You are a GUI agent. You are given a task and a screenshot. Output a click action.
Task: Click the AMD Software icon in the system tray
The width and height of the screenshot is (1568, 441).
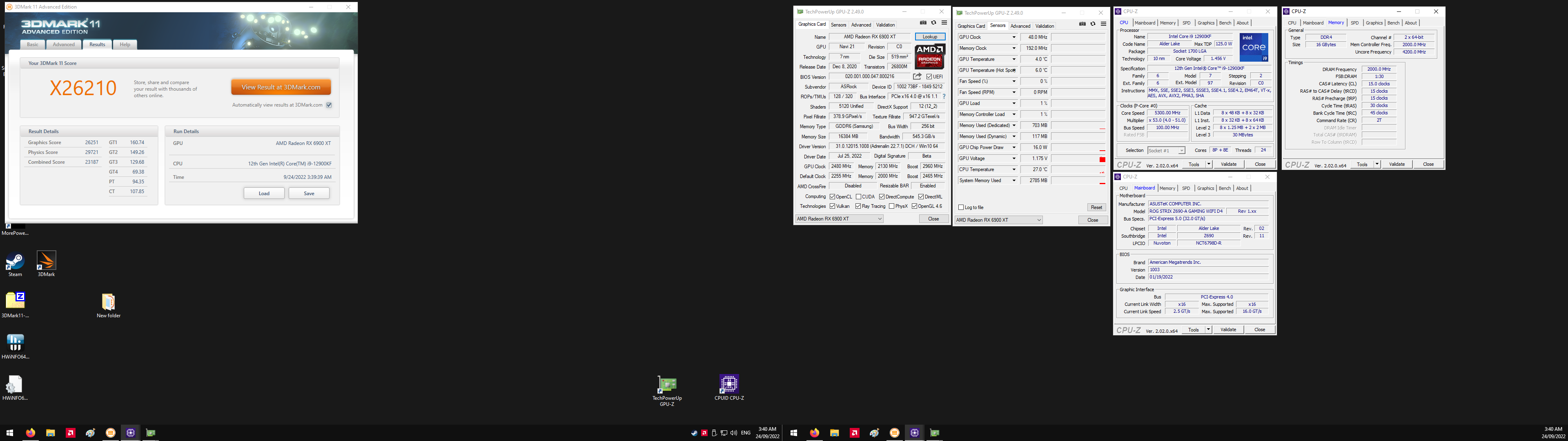click(704, 433)
